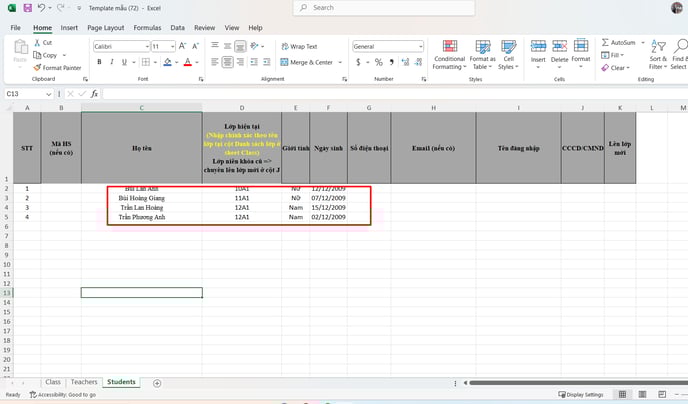Increase font size with the large A icon
The image size is (688, 404).
coord(183,46)
